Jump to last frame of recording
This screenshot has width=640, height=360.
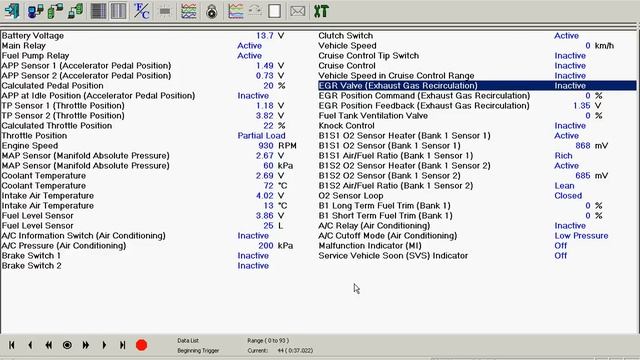(x=122, y=345)
